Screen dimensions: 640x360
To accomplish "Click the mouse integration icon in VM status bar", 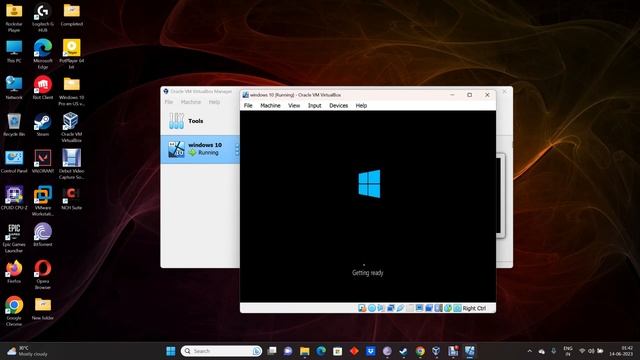I will tap(448, 308).
